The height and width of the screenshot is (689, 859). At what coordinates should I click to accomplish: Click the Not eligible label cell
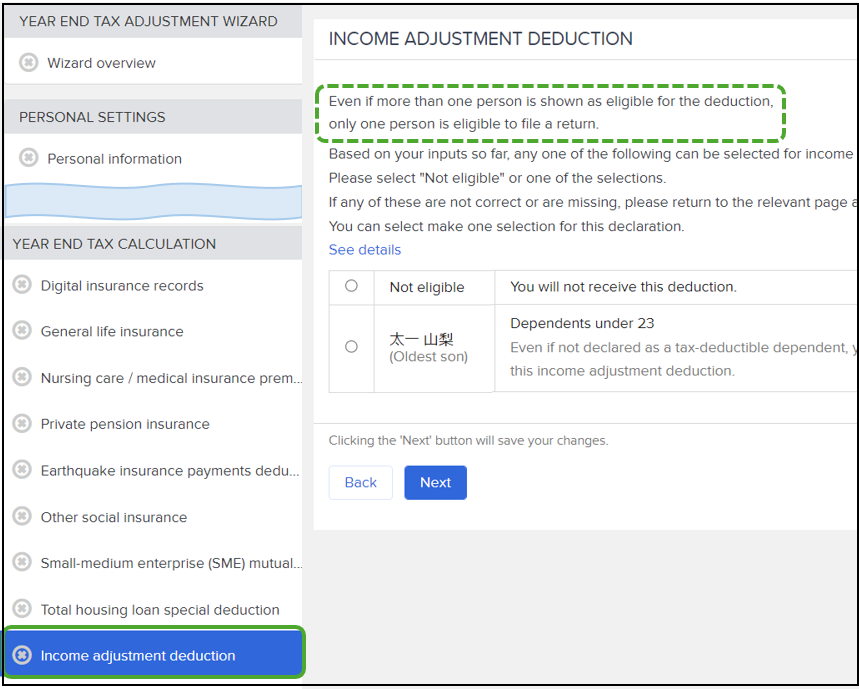434,287
